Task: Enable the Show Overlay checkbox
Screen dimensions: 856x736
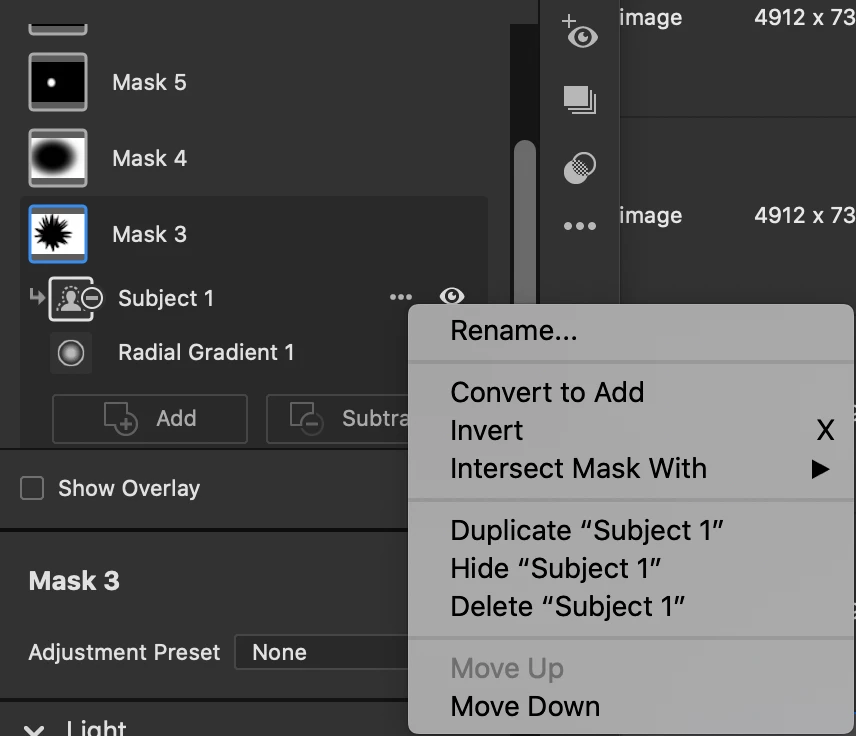Action: [32, 488]
